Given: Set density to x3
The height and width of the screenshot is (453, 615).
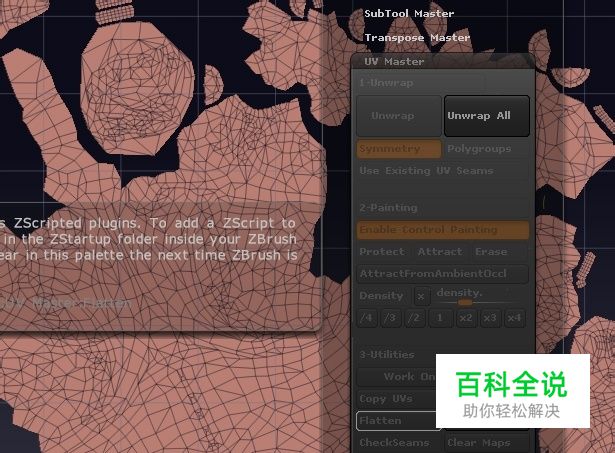Looking at the screenshot, I should pyautogui.click(x=490, y=318).
